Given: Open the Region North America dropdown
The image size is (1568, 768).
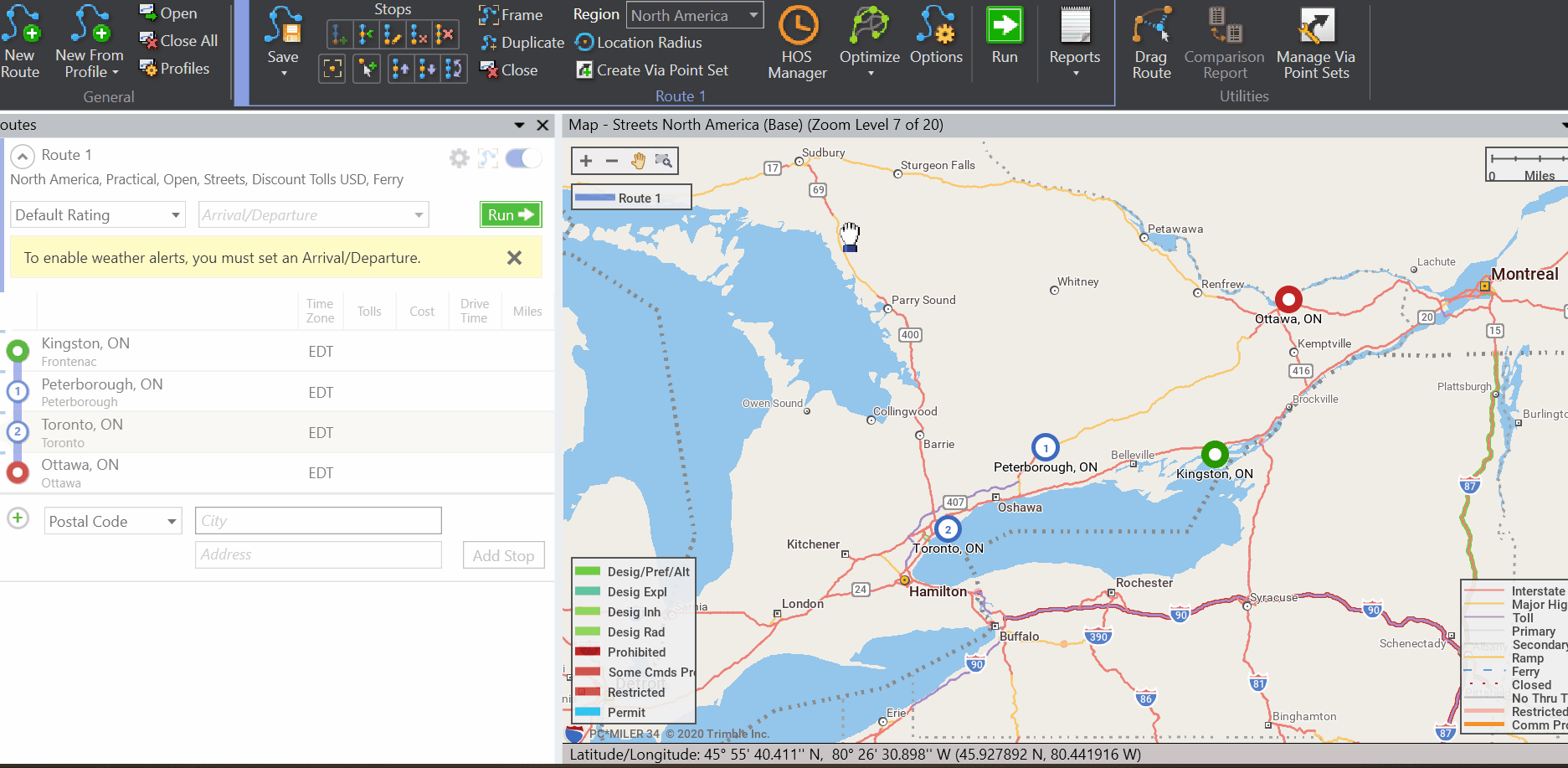Looking at the screenshot, I should [x=694, y=16].
